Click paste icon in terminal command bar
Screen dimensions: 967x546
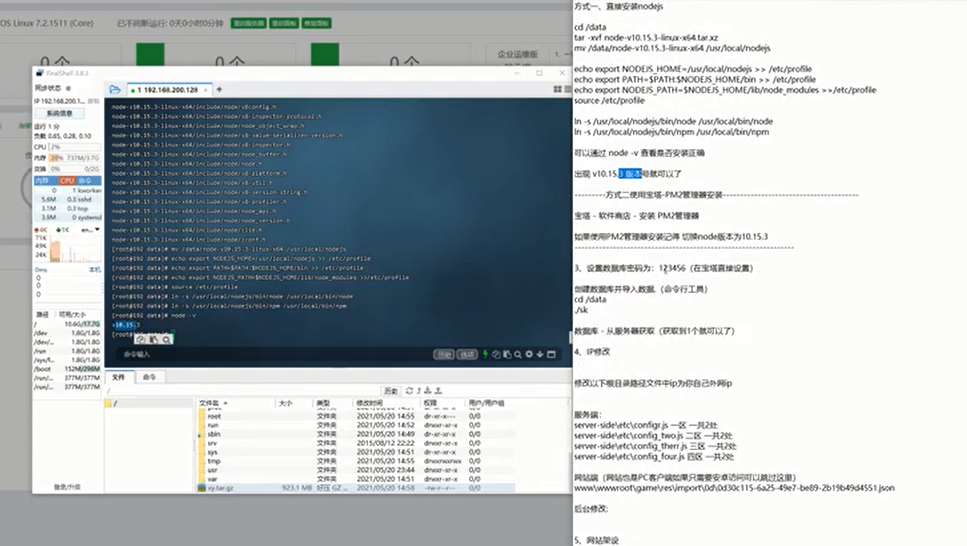click(507, 354)
